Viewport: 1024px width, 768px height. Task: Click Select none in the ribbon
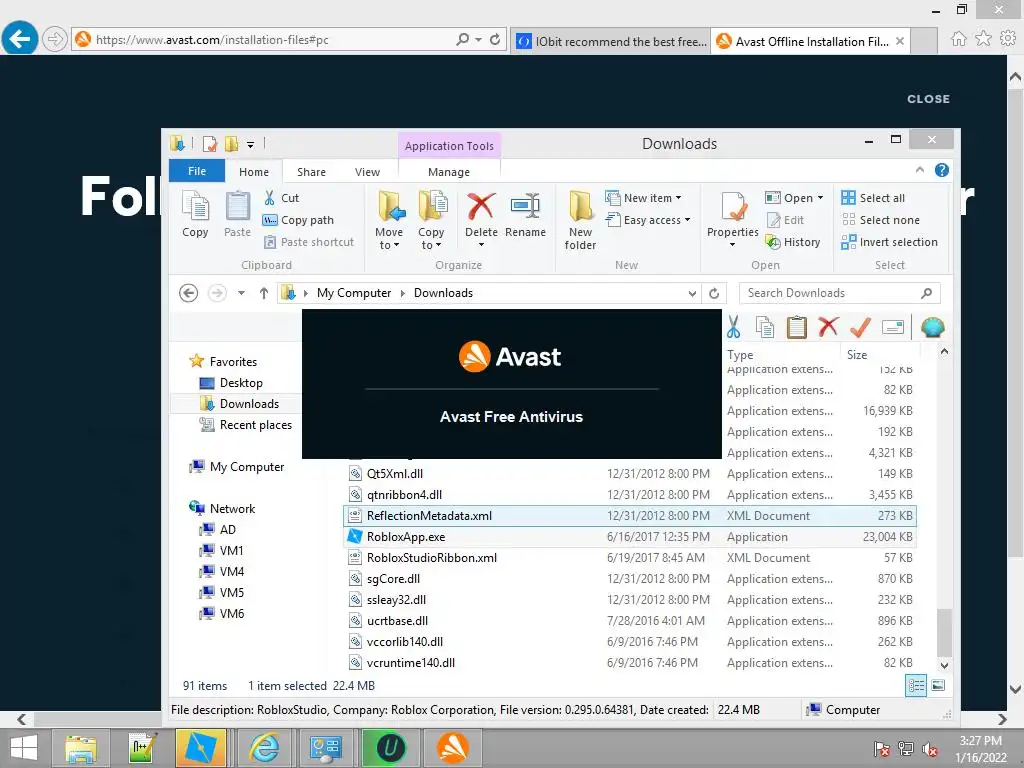pyautogui.click(x=880, y=220)
